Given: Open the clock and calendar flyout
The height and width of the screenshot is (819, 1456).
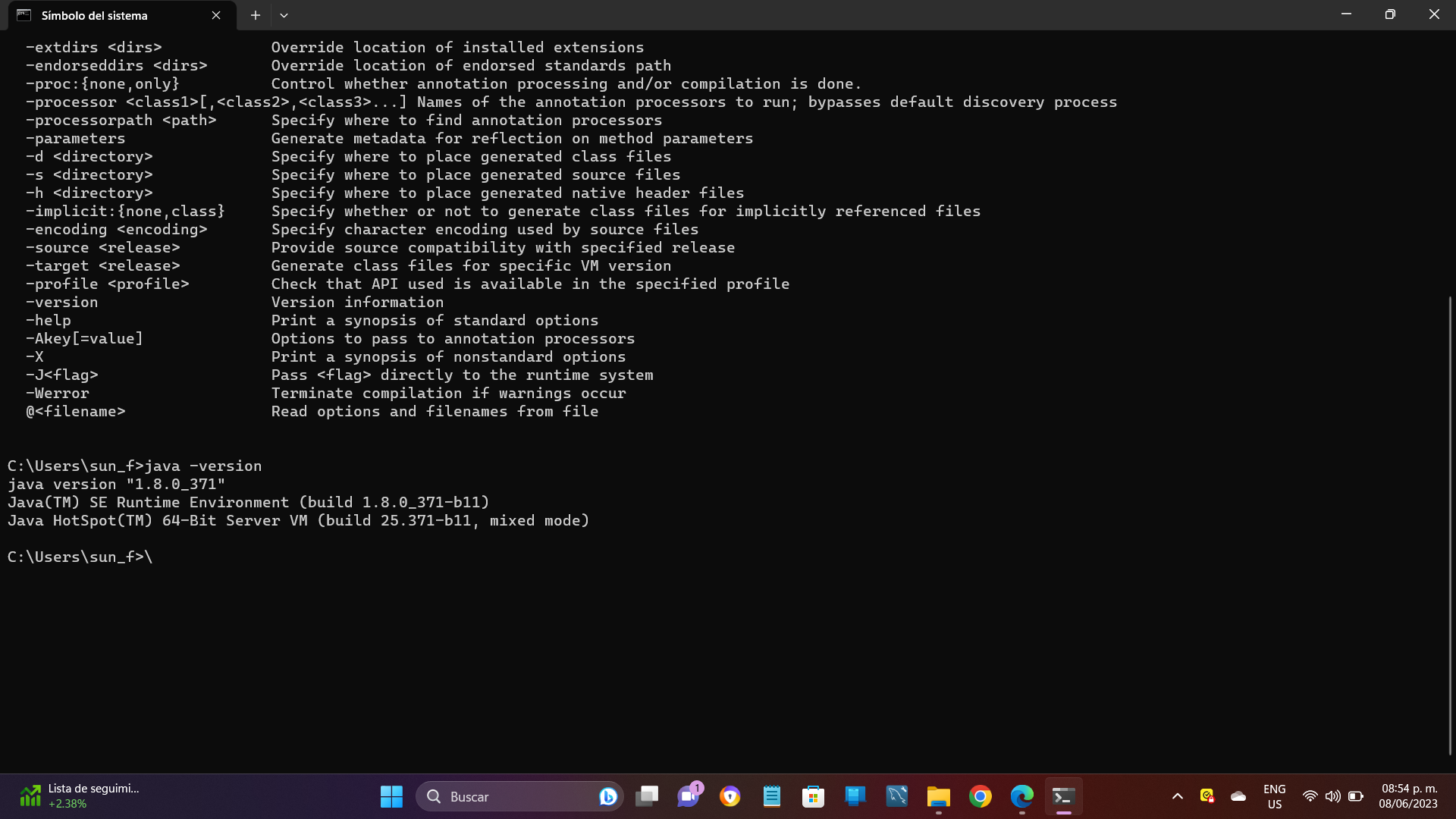Looking at the screenshot, I should pos(1408,796).
